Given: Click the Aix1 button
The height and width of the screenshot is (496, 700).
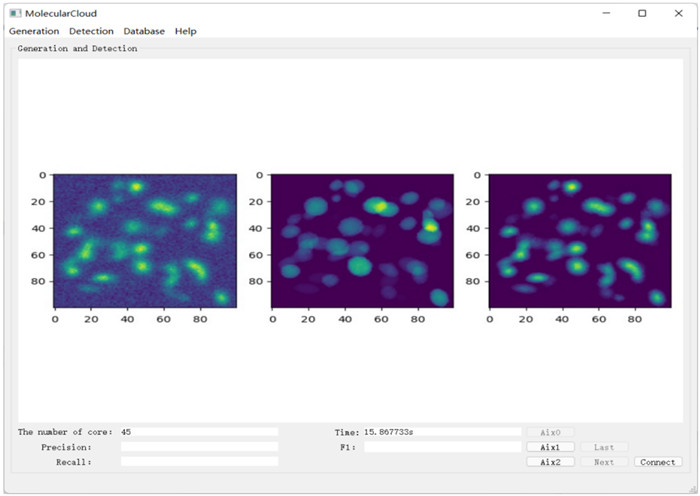Looking at the screenshot, I should [550, 447].
